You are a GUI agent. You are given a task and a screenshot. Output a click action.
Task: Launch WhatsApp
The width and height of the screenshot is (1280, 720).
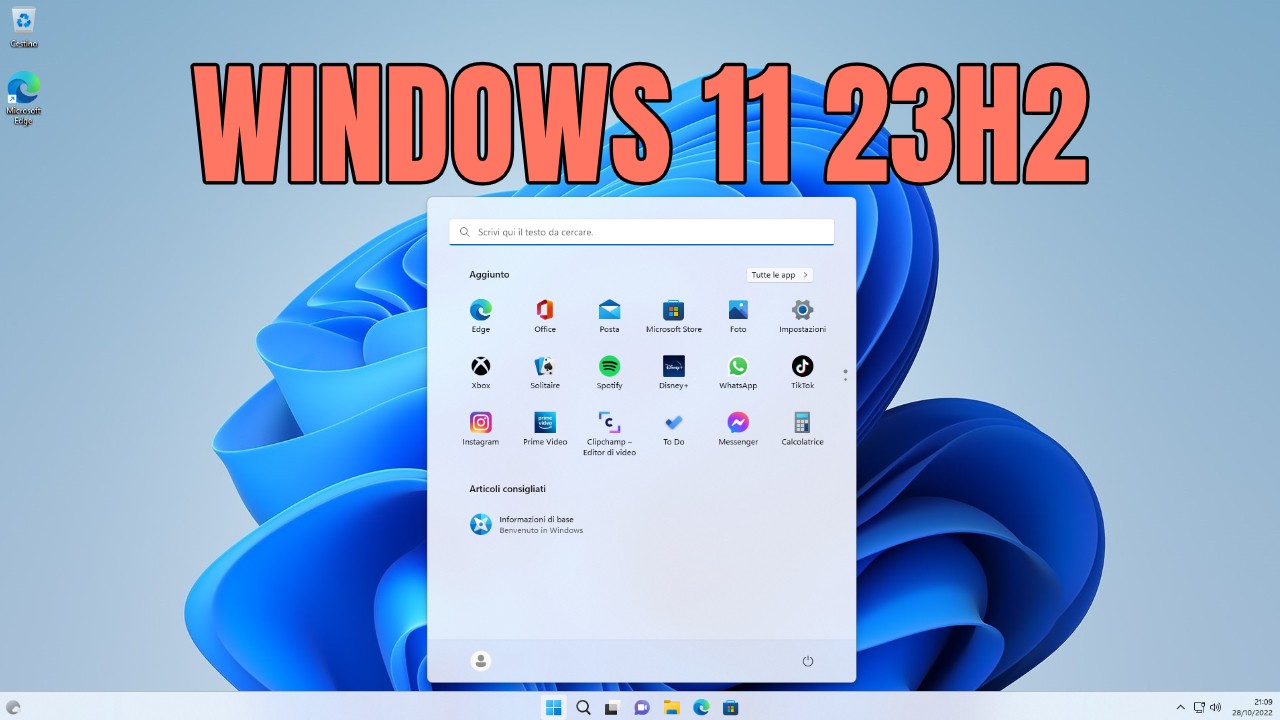pos(738,372)
